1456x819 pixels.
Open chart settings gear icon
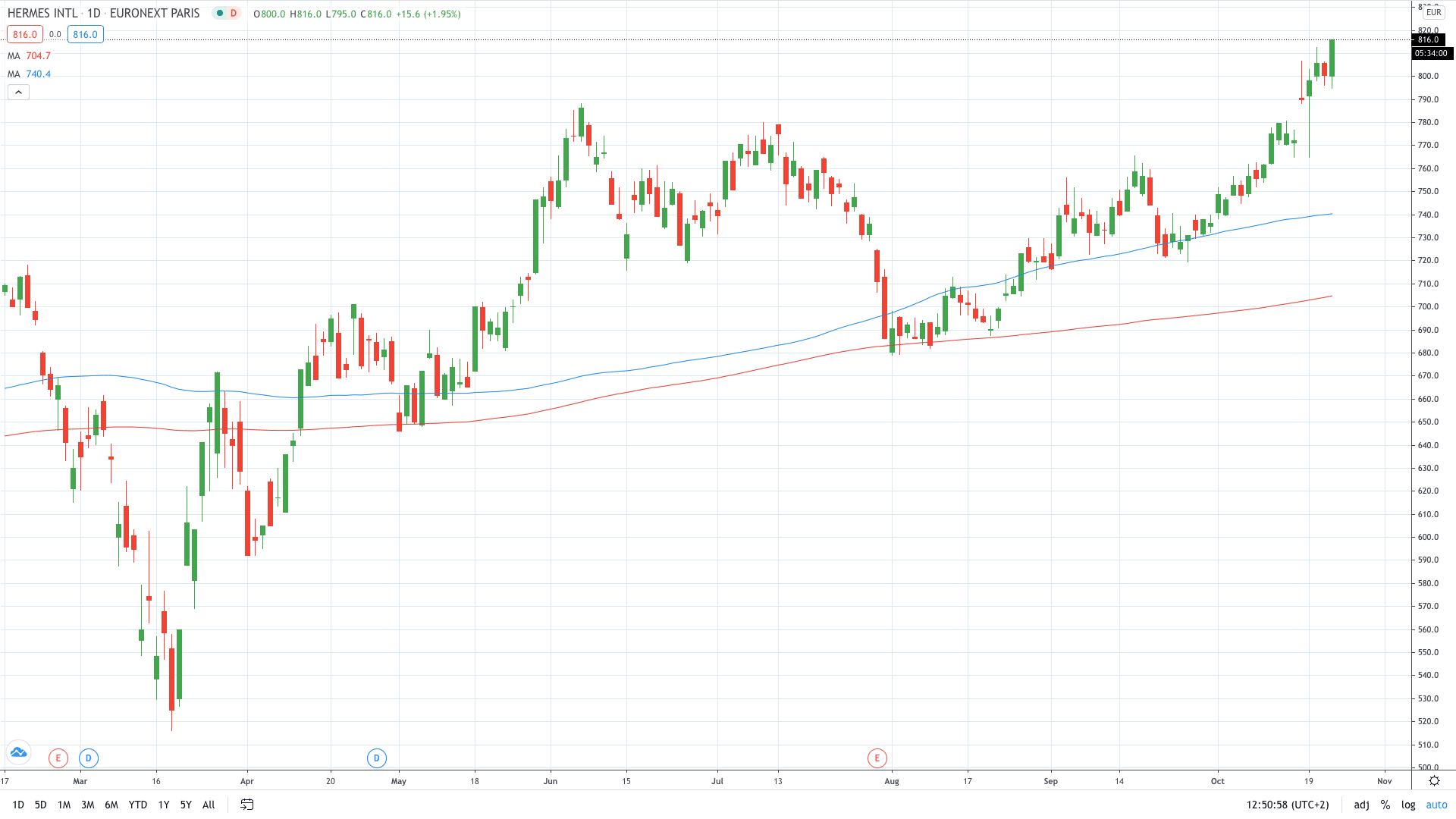(x=1434, y=780)
